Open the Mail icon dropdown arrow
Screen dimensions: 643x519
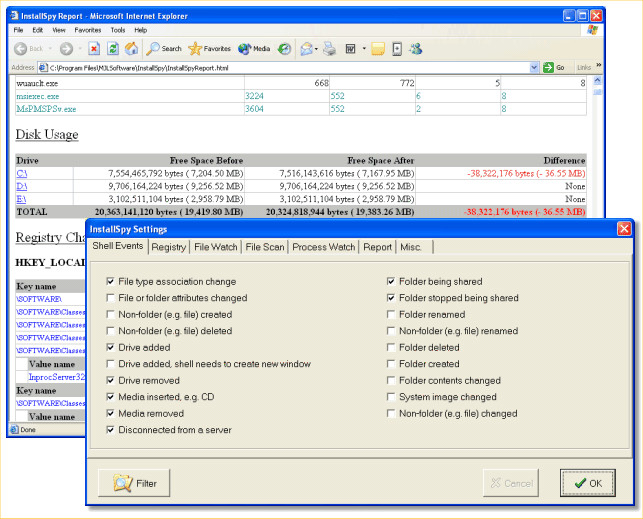[316, 49]
